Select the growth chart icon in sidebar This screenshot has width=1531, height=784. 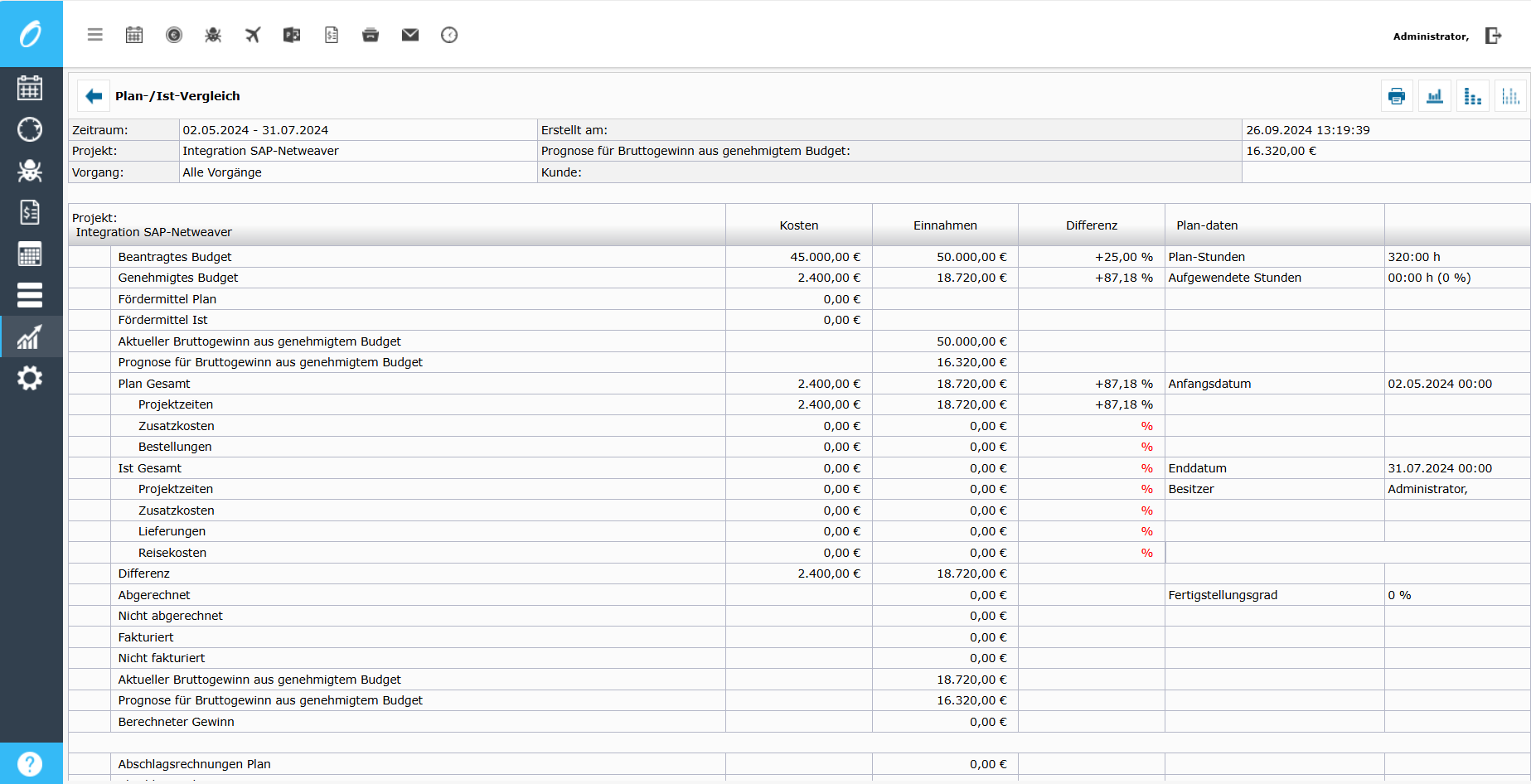pos(30,337)
